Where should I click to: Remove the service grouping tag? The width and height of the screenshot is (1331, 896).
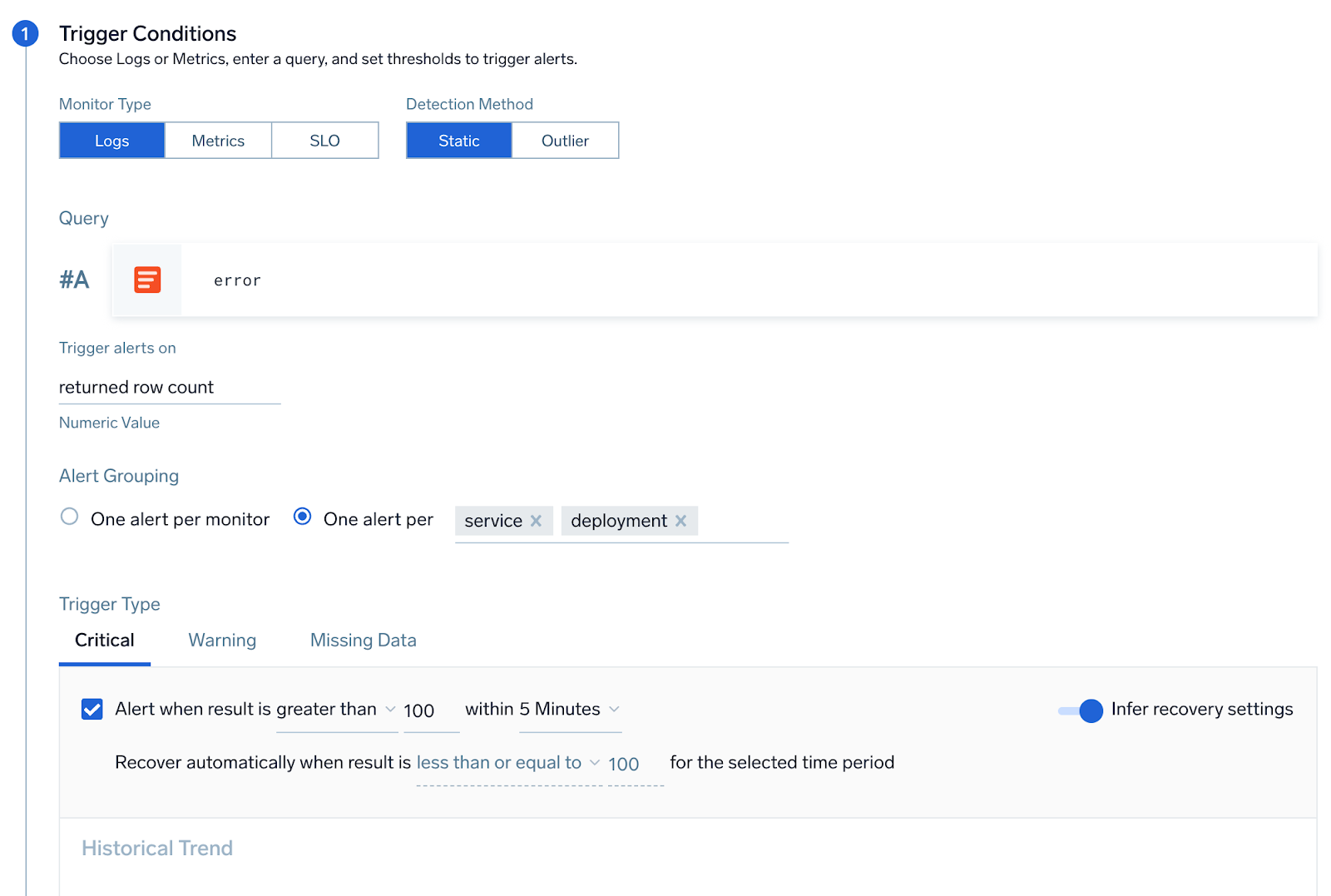pyautogui.click(x=537, y=521)
